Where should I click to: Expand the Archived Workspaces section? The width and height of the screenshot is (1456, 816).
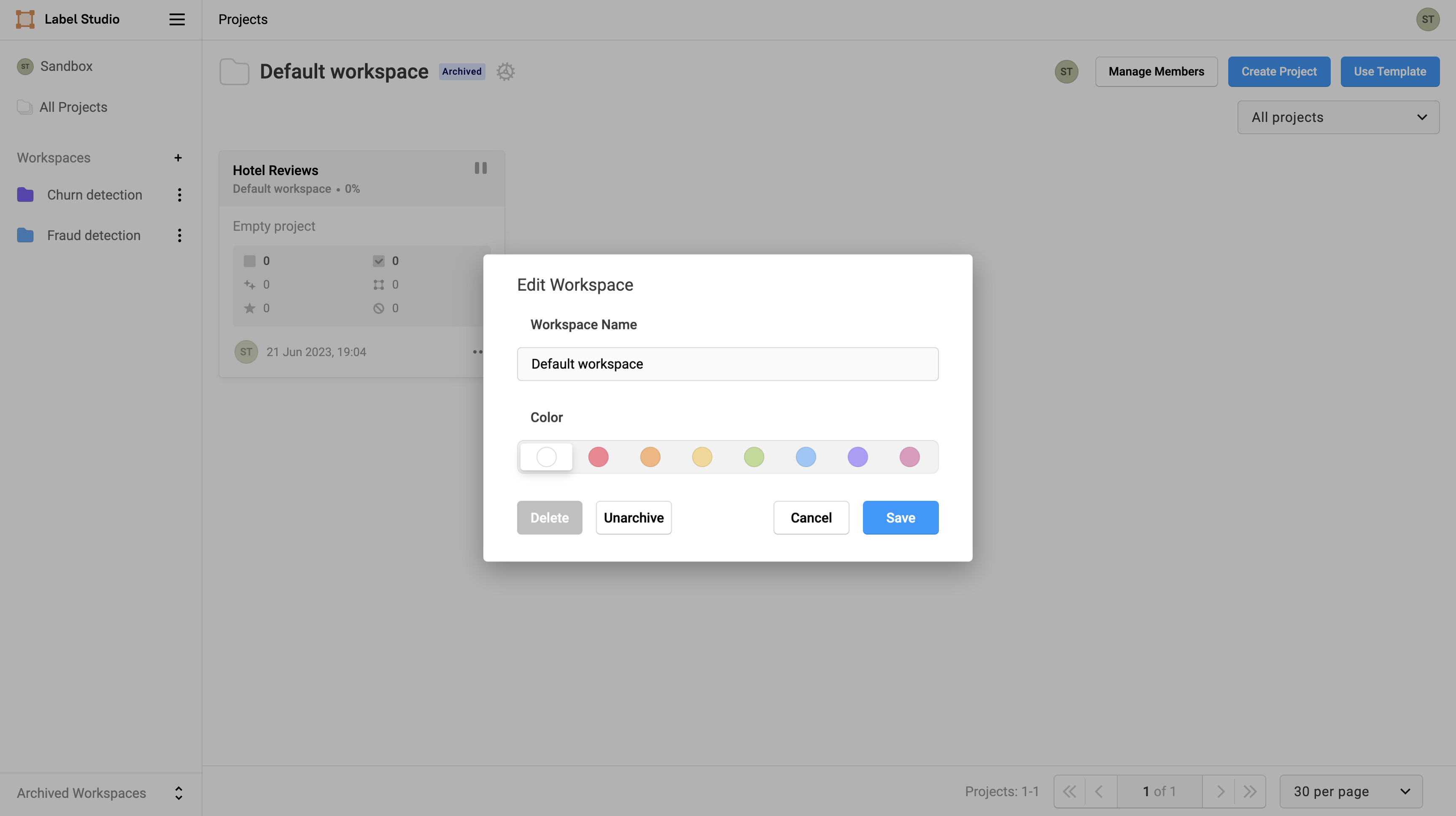click(178, 793)
